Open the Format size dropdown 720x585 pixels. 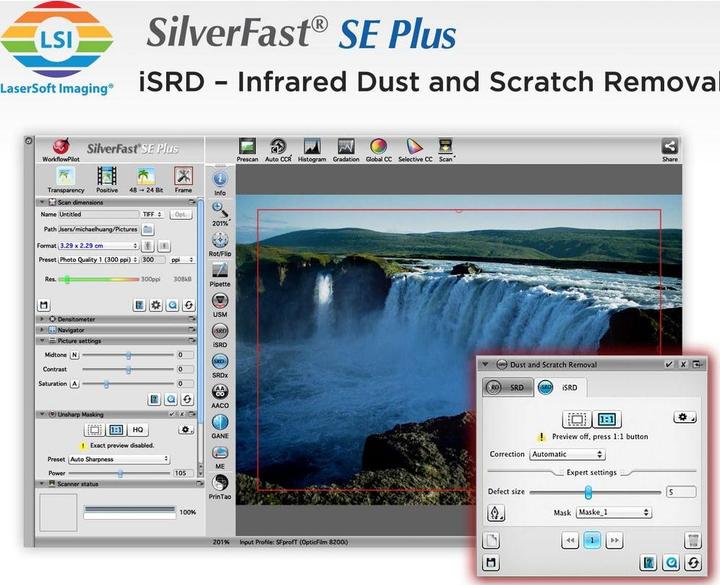coord(98,246)
